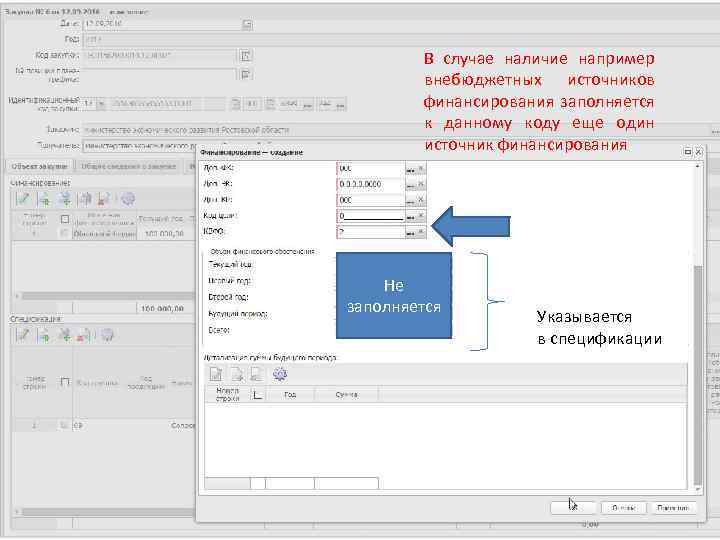Screen dimensions: 720x540
Task: Open the lookup icon beside № позиции плана-графика
Action: click(246, 74)
